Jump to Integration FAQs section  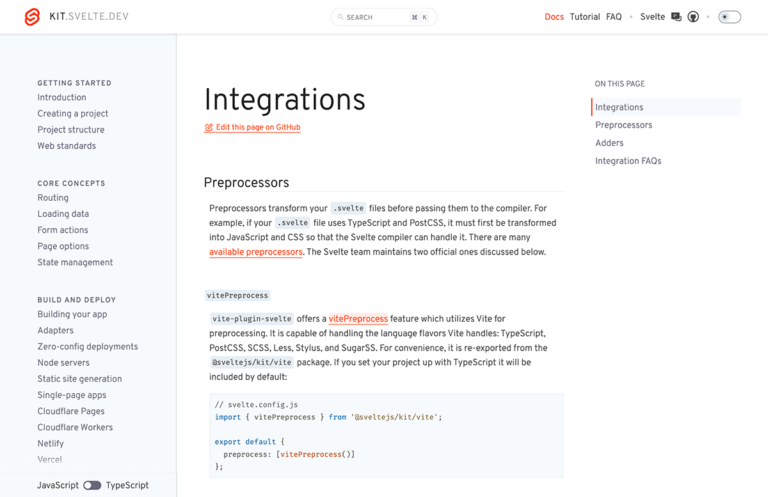tap(628, 161)
